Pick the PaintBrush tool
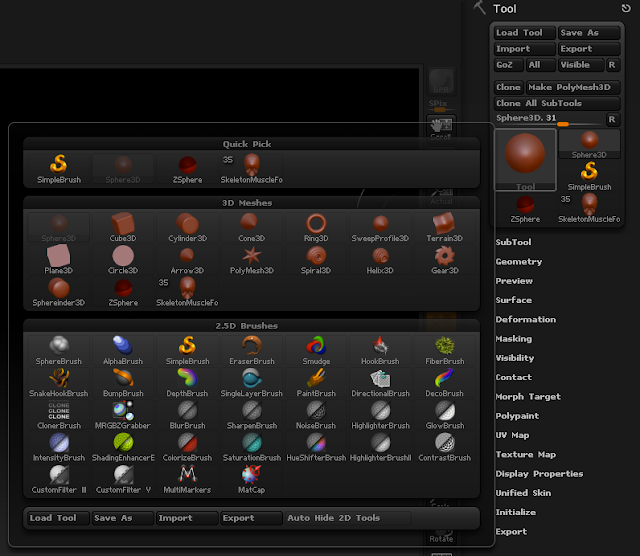Viewport: 640px width, 556px height. [316, 383]
